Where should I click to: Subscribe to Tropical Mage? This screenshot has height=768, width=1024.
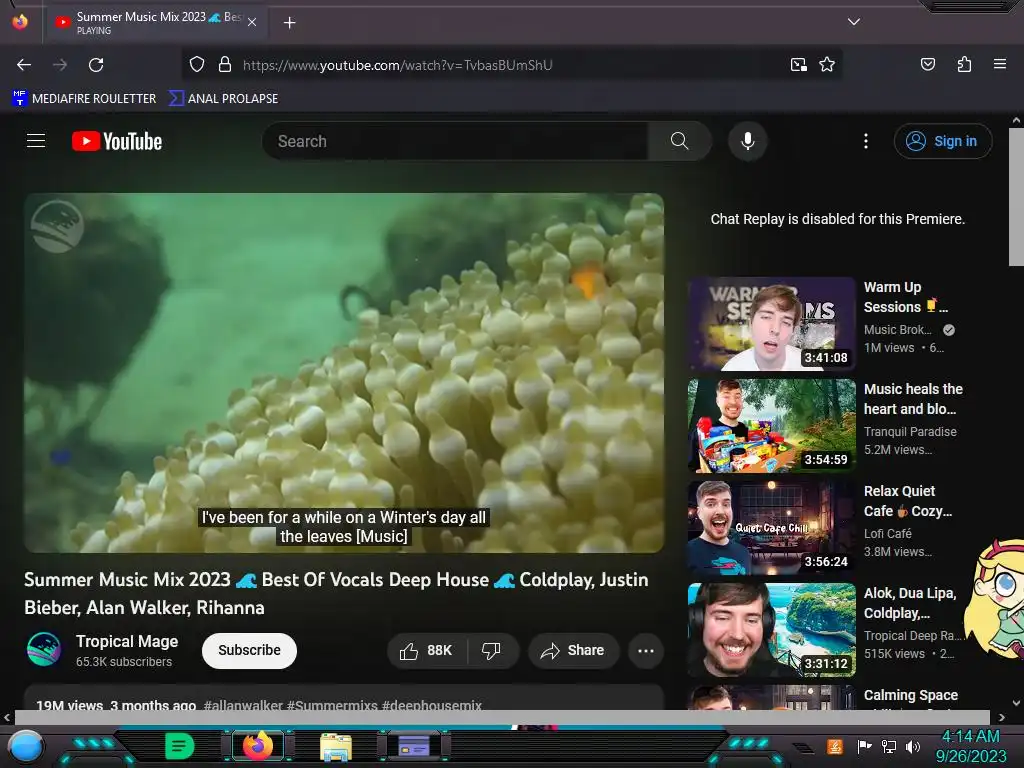click(x=249, y=650)
